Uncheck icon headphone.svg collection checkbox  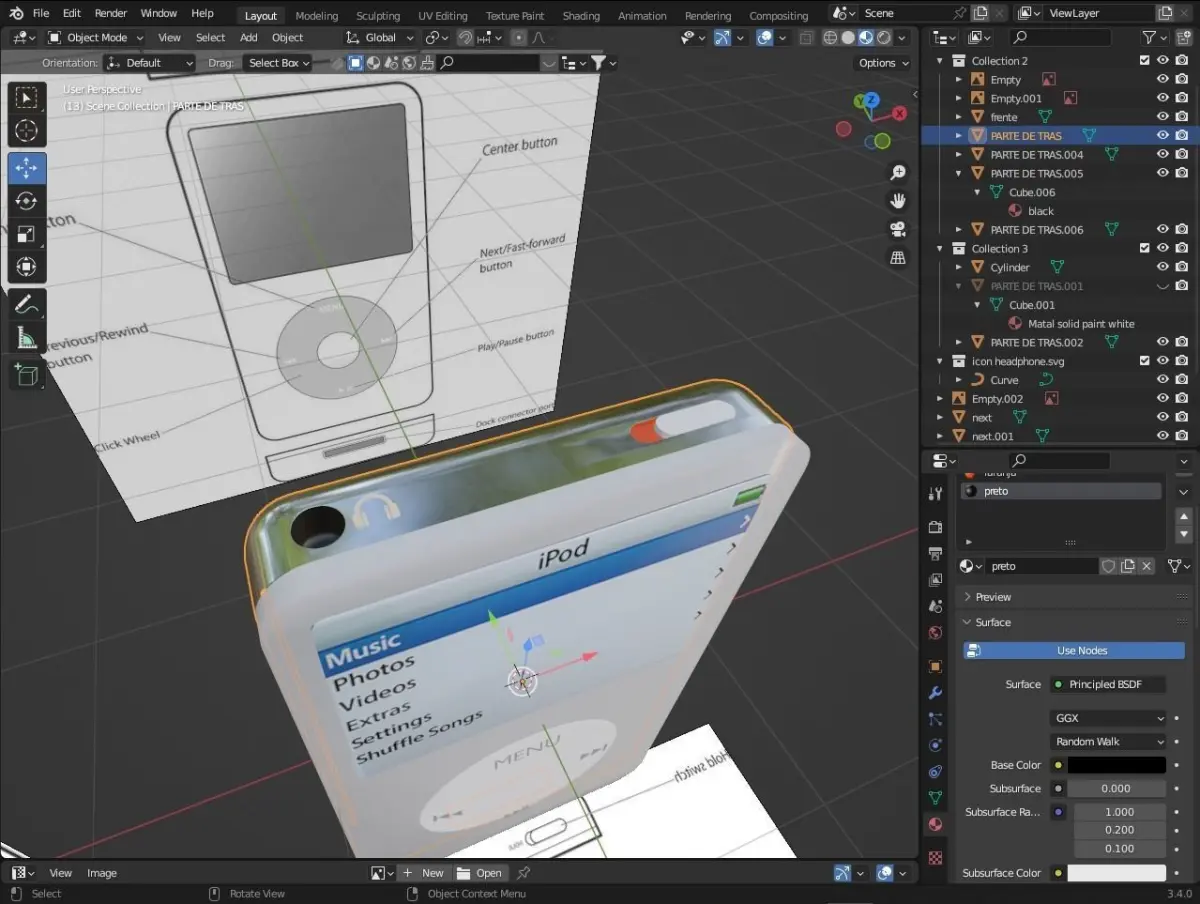point(1145,361)
